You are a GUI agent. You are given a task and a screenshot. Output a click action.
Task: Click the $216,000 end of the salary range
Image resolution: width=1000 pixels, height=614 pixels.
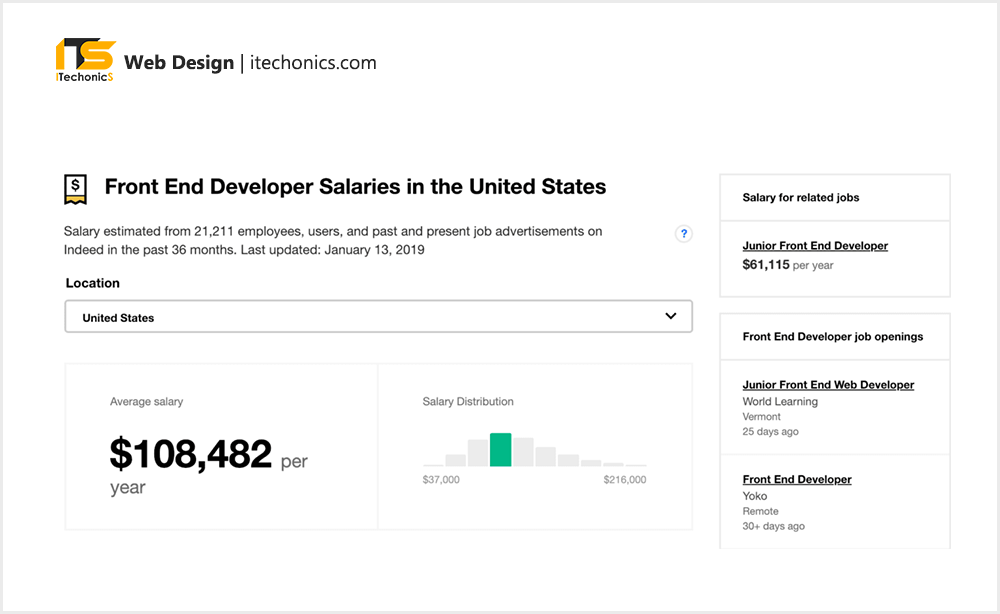(623, 479)
